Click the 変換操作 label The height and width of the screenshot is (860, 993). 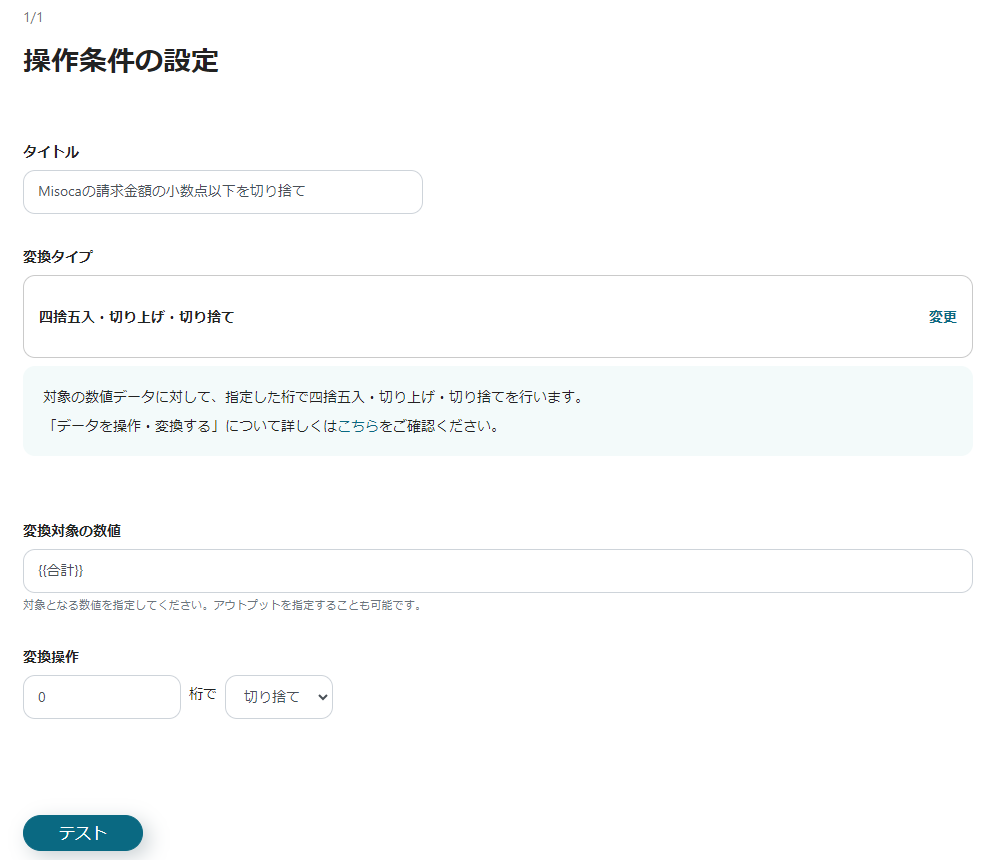pyautogui.click(x=51, y=657)
